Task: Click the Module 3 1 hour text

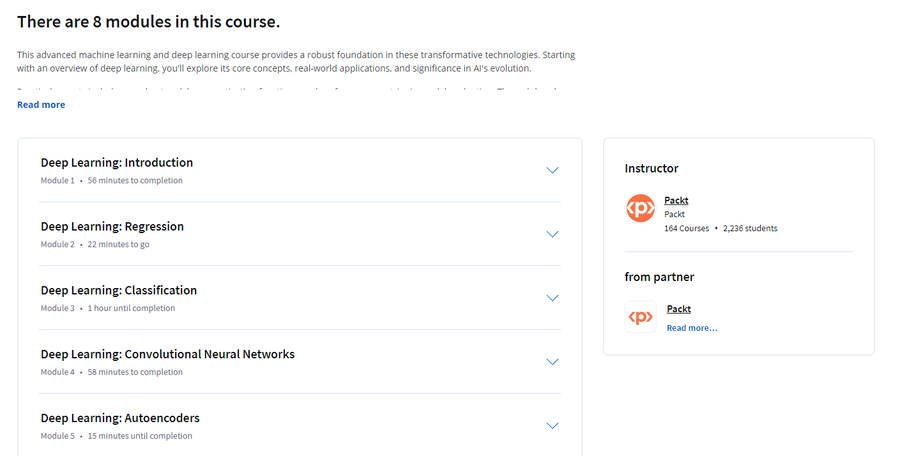Action: (x=107, y=308)
